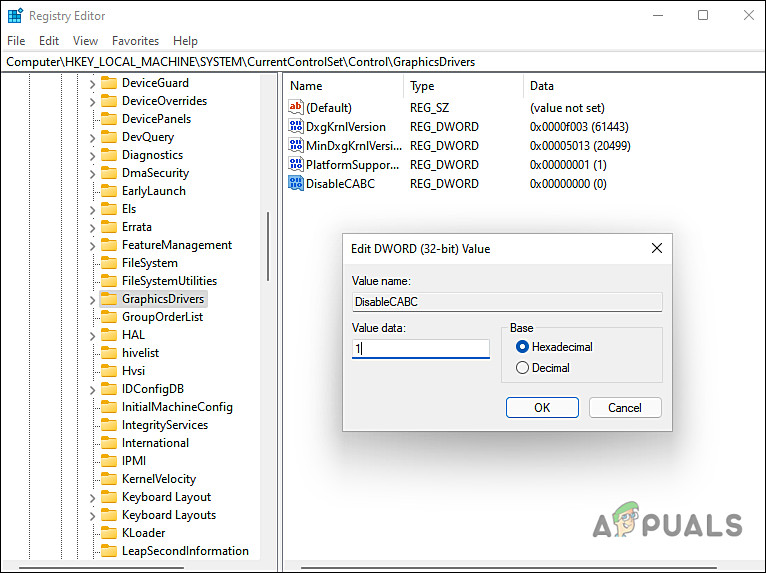This screenshot has width=766, height=573.
Task: Click the Errata folder icon
Action: tap(109, 227)
